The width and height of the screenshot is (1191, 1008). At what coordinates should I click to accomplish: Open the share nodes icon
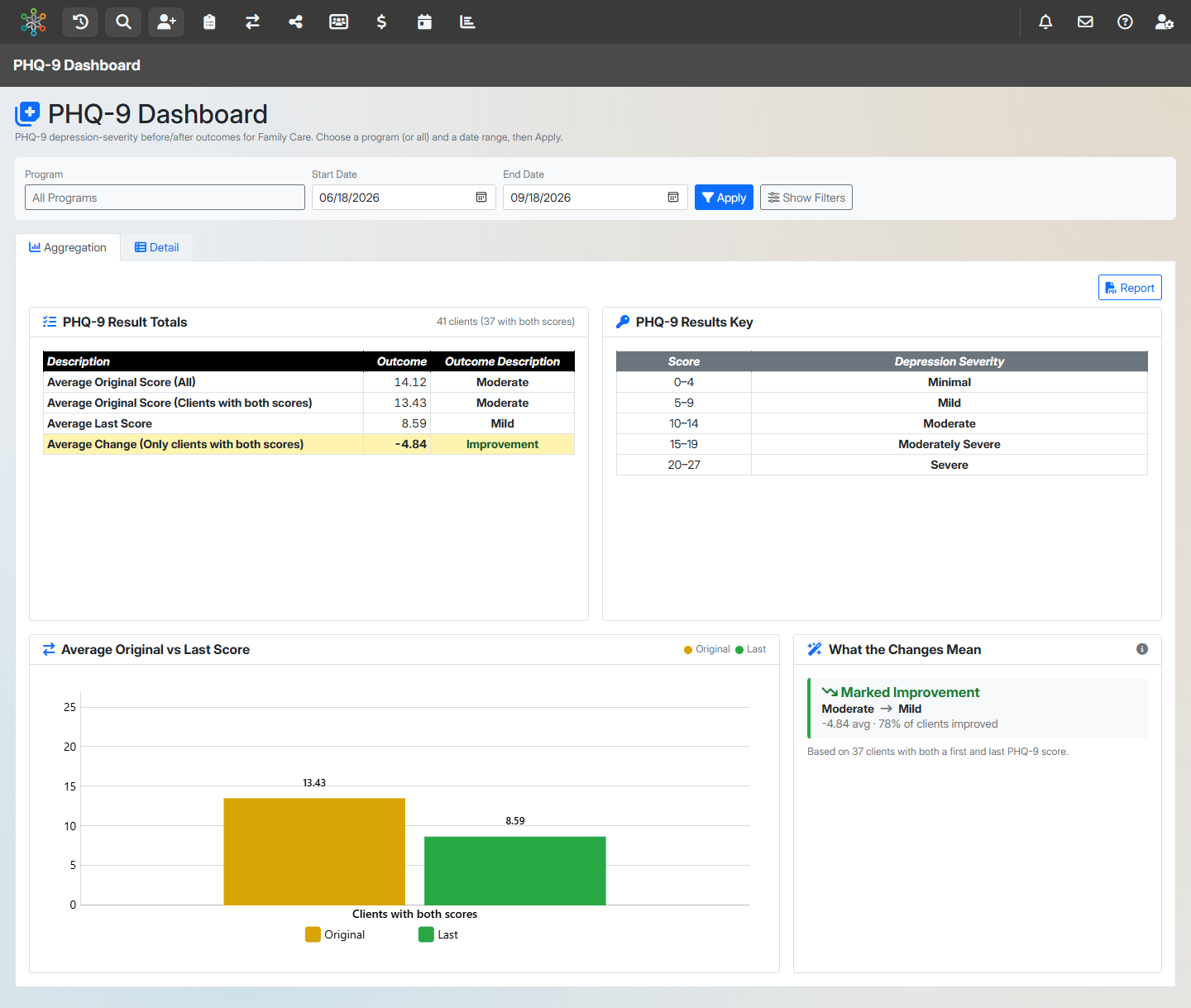pos(295,22)
